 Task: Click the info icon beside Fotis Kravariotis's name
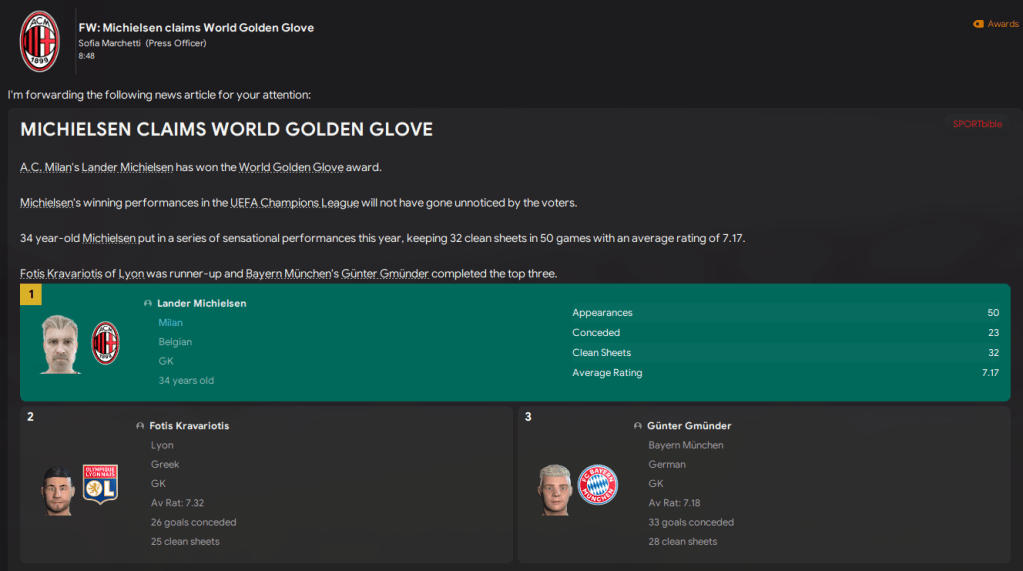point(140,426)
